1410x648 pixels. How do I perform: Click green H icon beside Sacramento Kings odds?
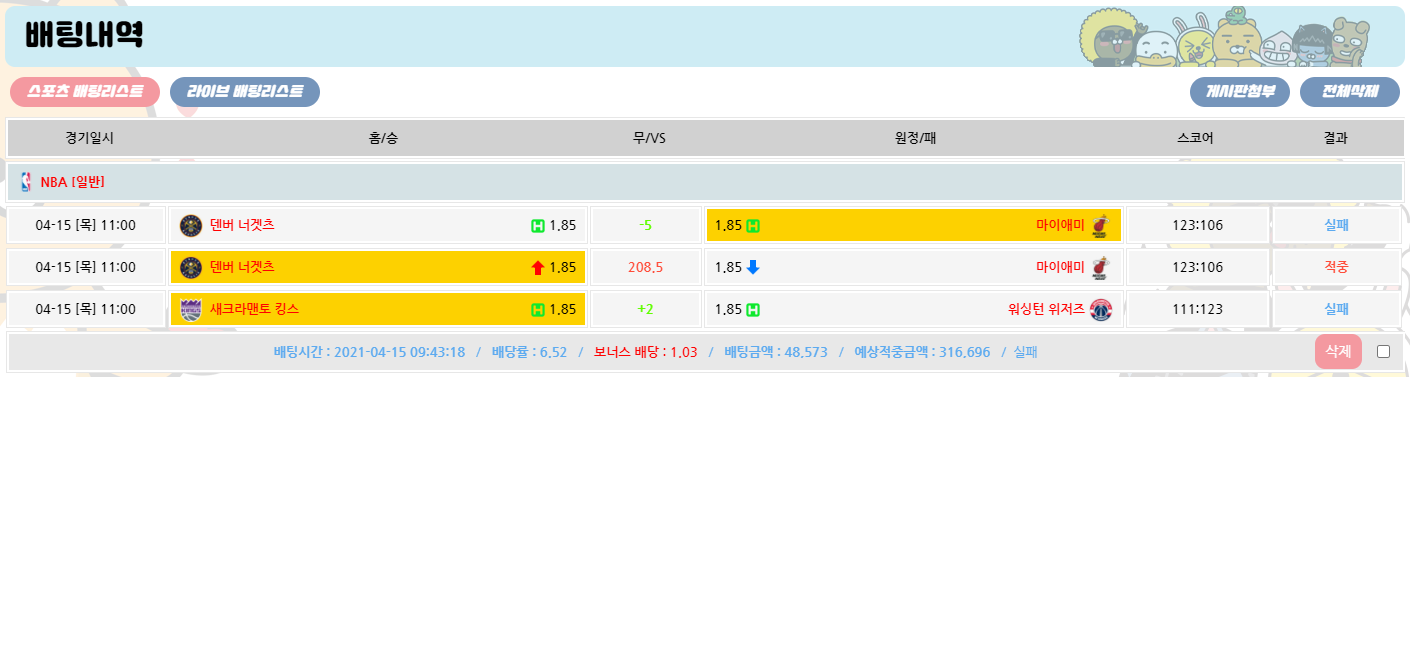(538, 310)
